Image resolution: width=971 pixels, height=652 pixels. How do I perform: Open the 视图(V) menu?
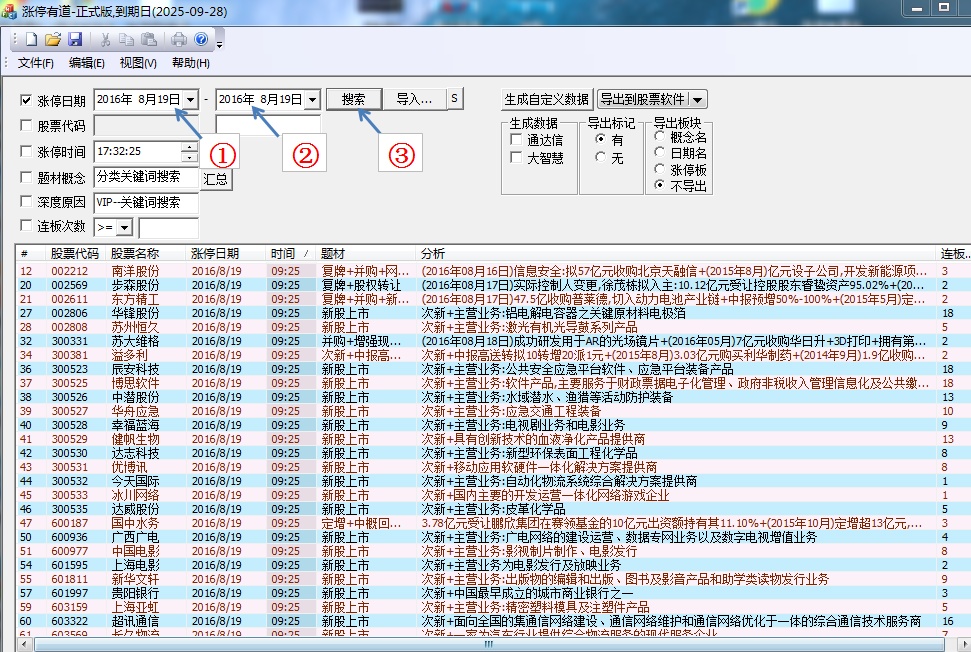click(137, 63)
